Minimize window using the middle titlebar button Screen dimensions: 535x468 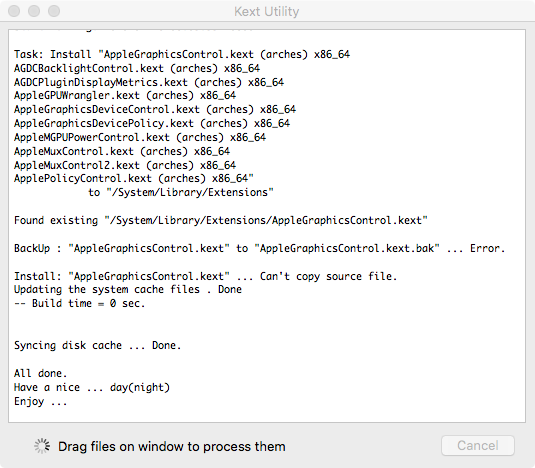pyautogui.click(x=34, y=11)
